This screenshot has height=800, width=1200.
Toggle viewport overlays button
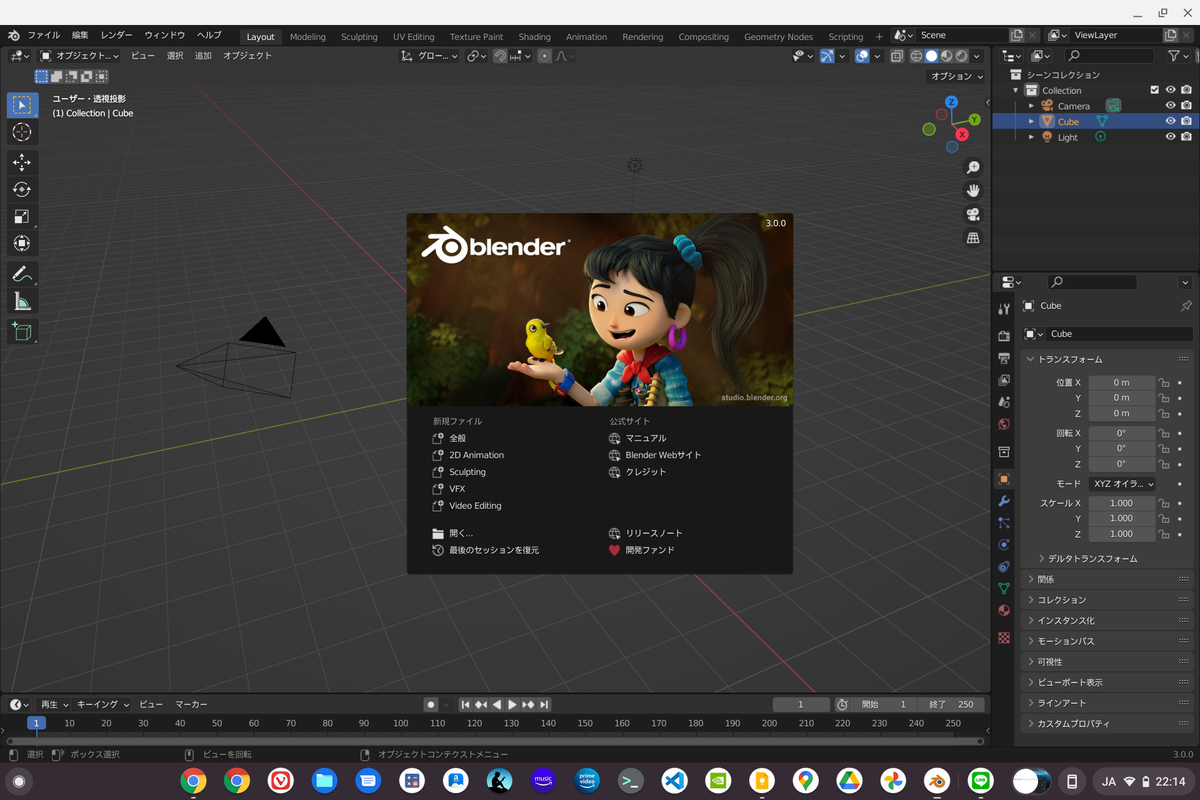point(862,56)
